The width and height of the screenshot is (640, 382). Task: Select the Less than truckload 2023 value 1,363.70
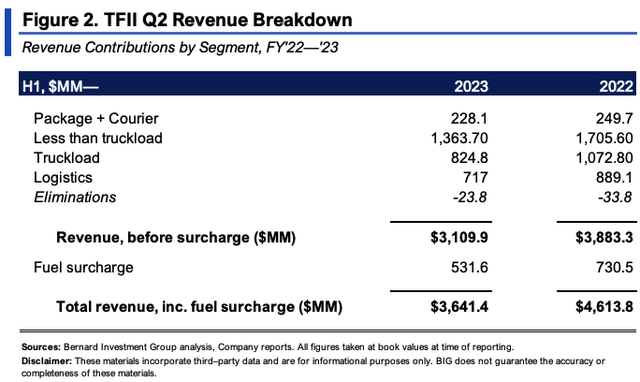[x=459, y=138]
